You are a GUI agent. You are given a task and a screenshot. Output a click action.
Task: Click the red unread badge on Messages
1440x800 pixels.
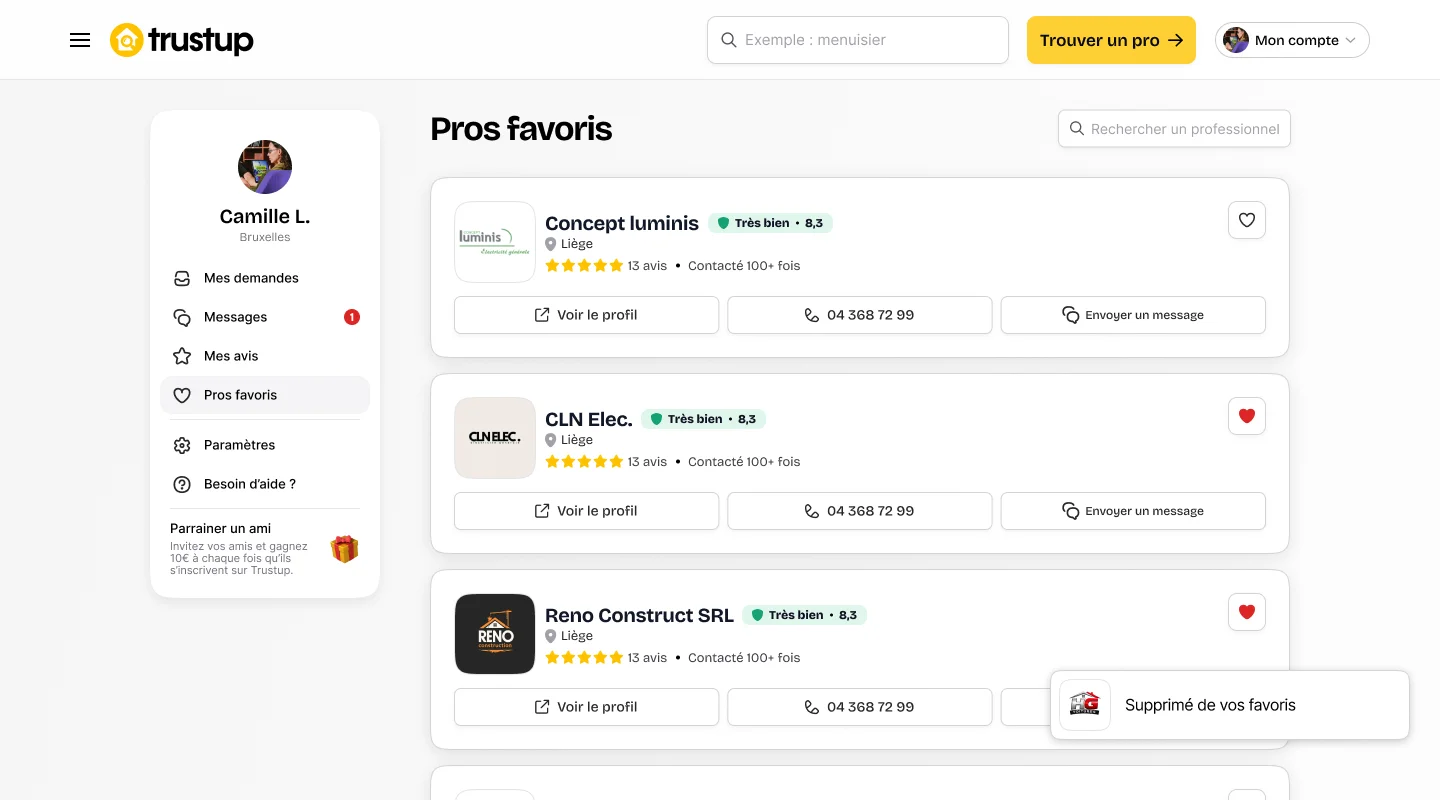point(352,317)
